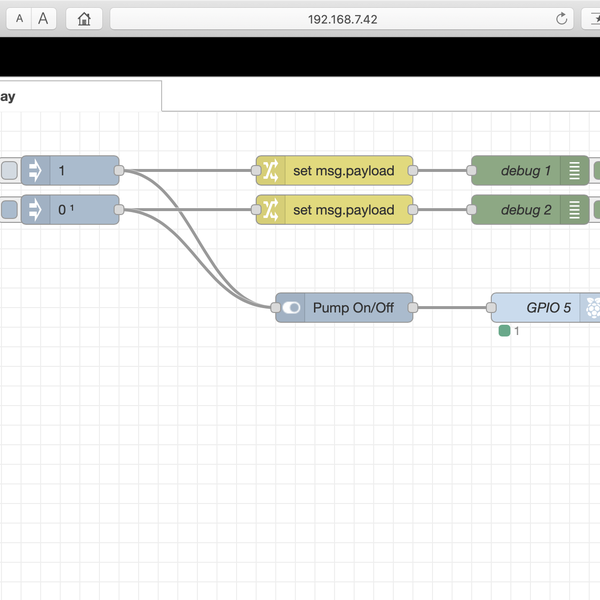The image size is (600, 600).
Task: Click the inject button on node 0
Action: tap(8, 210)
